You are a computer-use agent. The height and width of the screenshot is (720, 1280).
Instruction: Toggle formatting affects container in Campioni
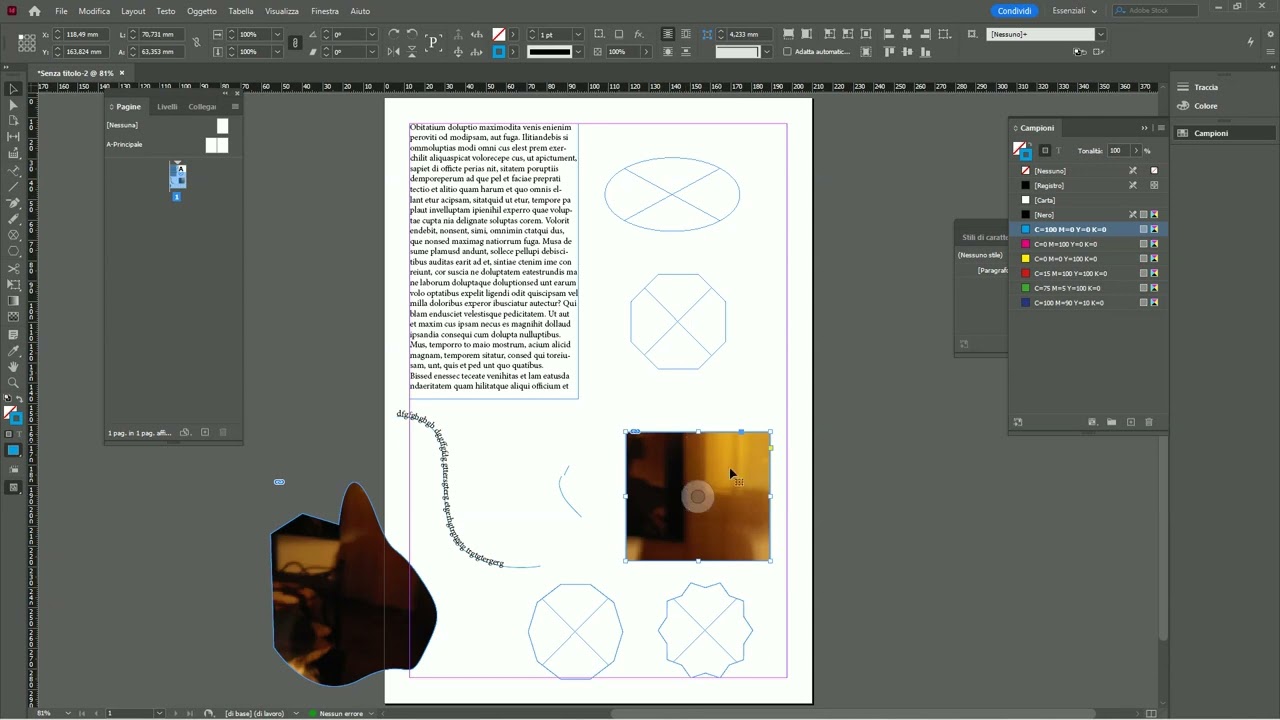1045,151
